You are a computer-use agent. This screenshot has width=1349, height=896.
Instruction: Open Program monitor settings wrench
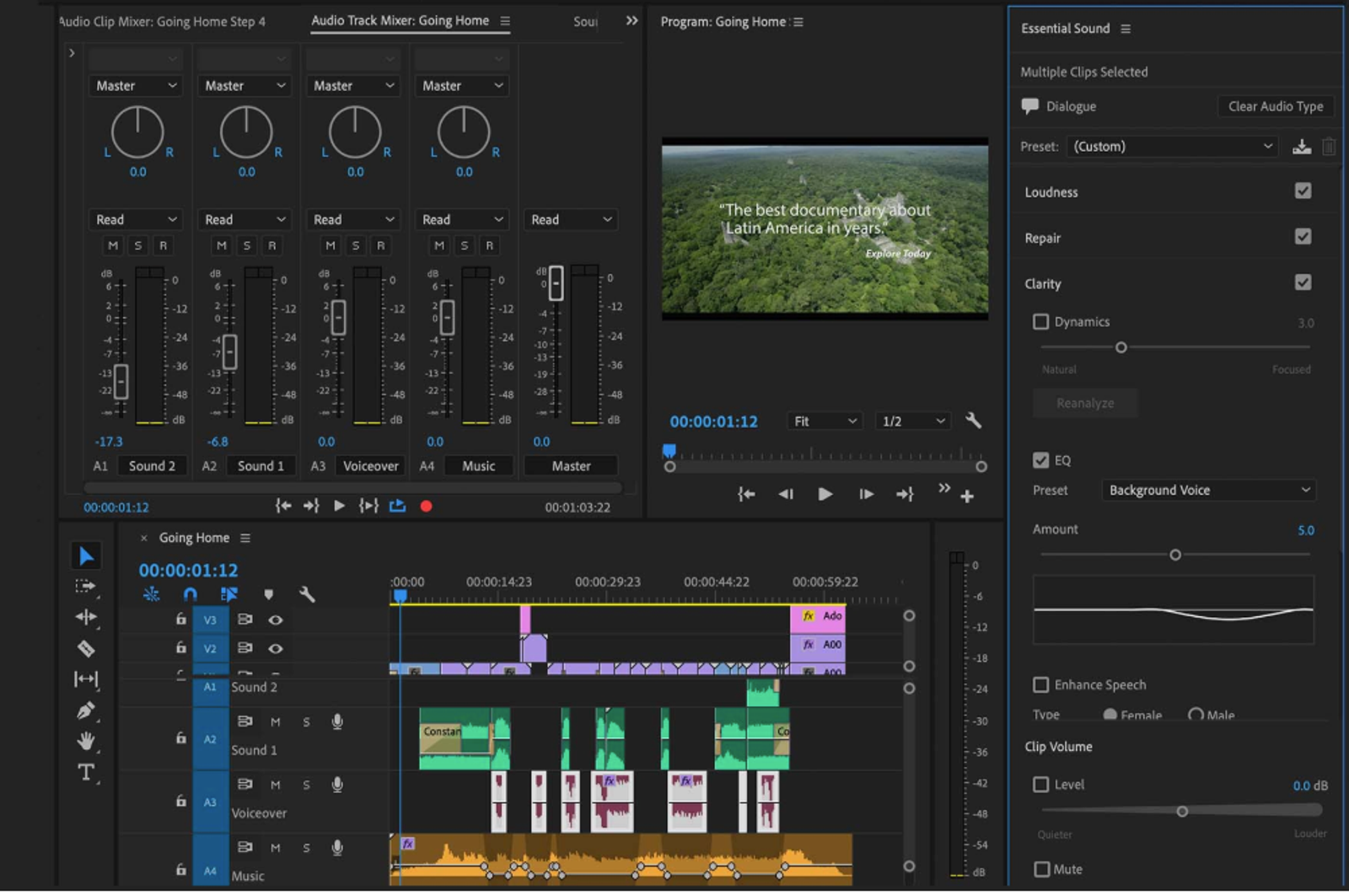pos(973,420)
